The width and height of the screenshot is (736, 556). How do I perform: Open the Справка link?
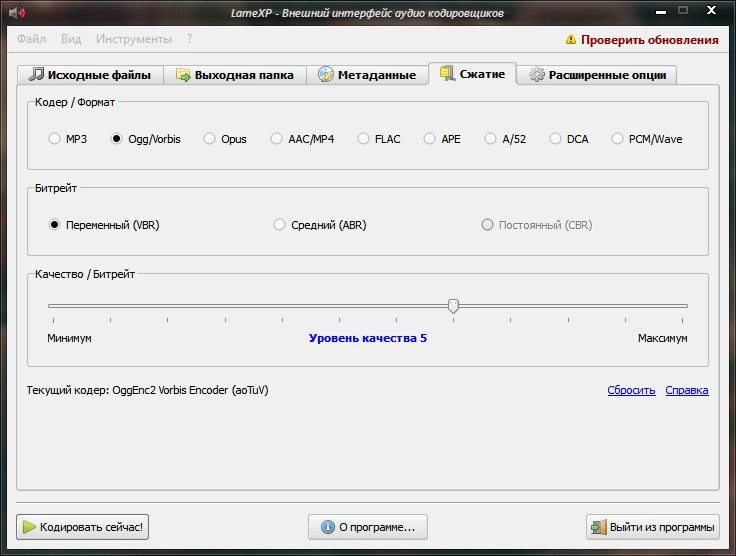687,390
